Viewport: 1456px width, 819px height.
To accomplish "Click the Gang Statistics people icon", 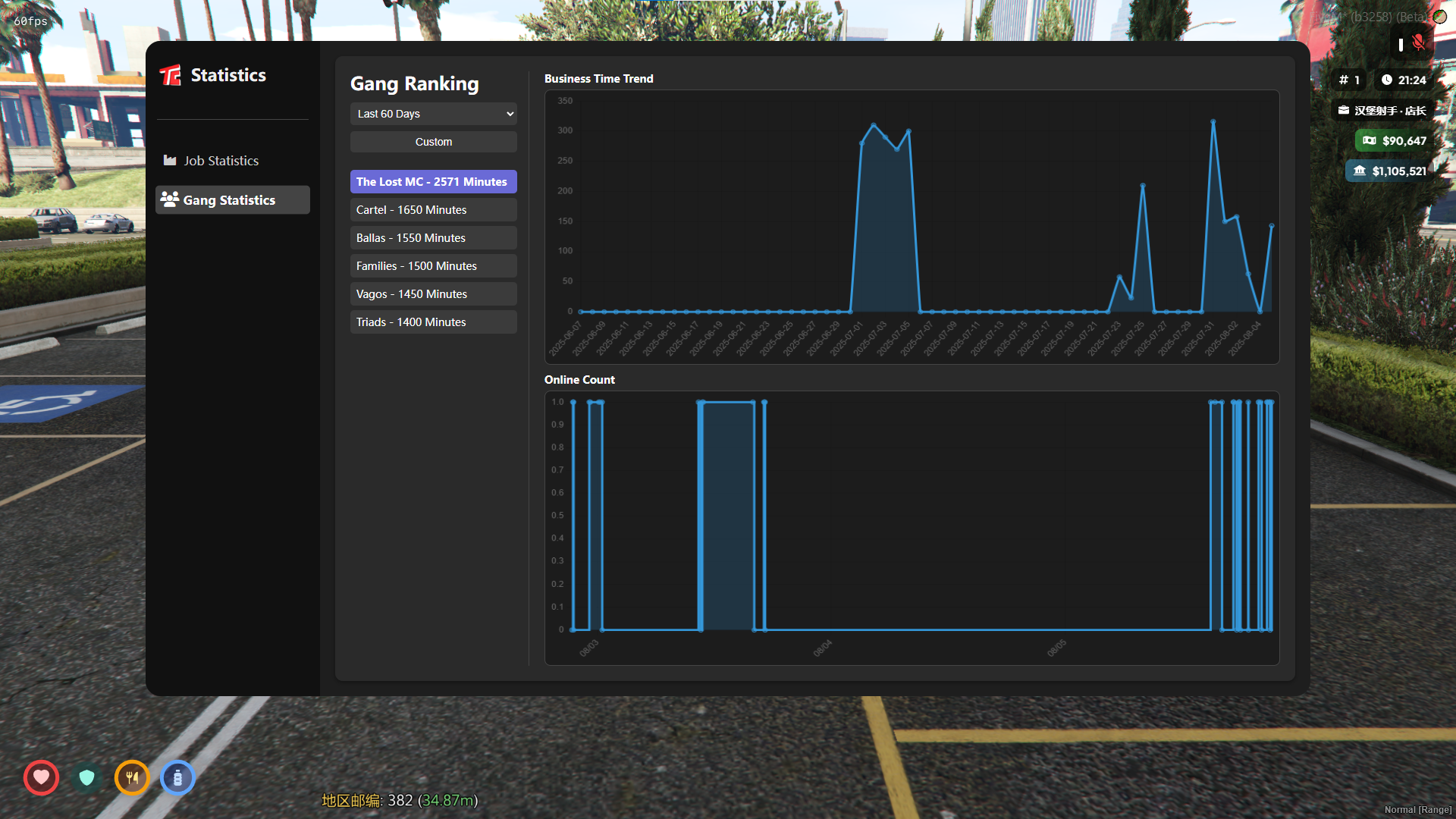I will coord(170,199).
